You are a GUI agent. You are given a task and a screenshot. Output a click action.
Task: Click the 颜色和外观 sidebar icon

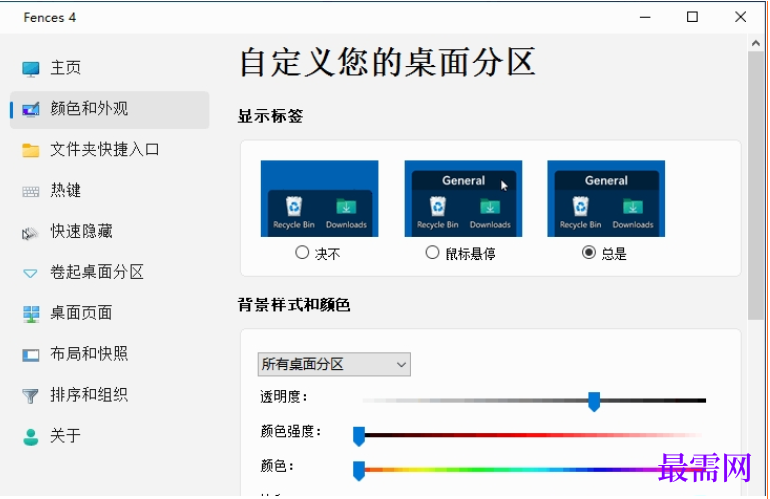[x=30, y=110]
